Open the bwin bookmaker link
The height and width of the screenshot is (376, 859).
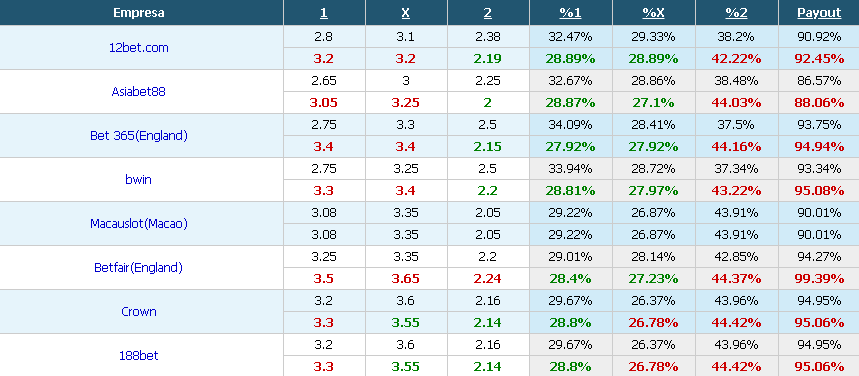(x=139, y=179)
